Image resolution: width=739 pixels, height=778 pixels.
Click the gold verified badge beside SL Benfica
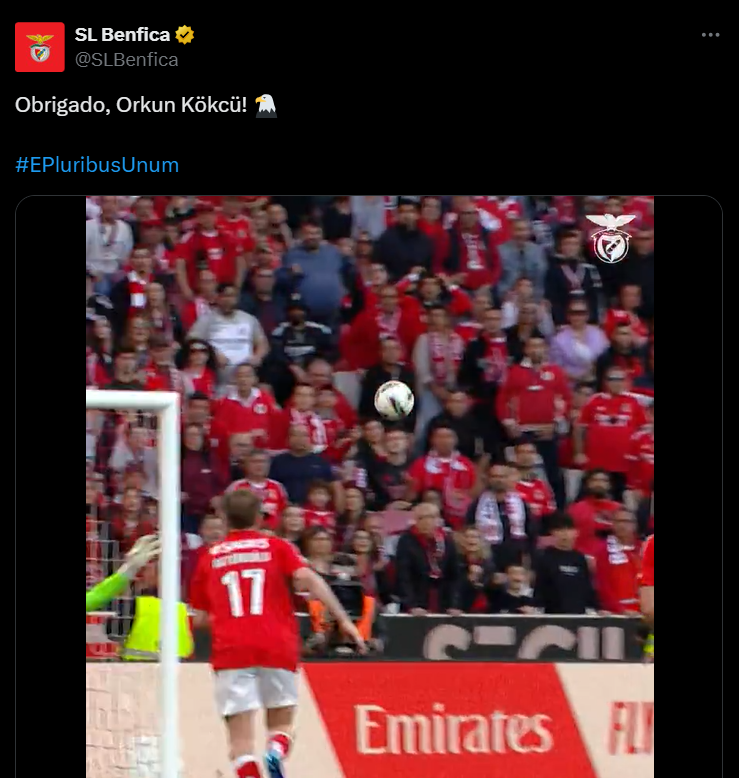(185, 35)
